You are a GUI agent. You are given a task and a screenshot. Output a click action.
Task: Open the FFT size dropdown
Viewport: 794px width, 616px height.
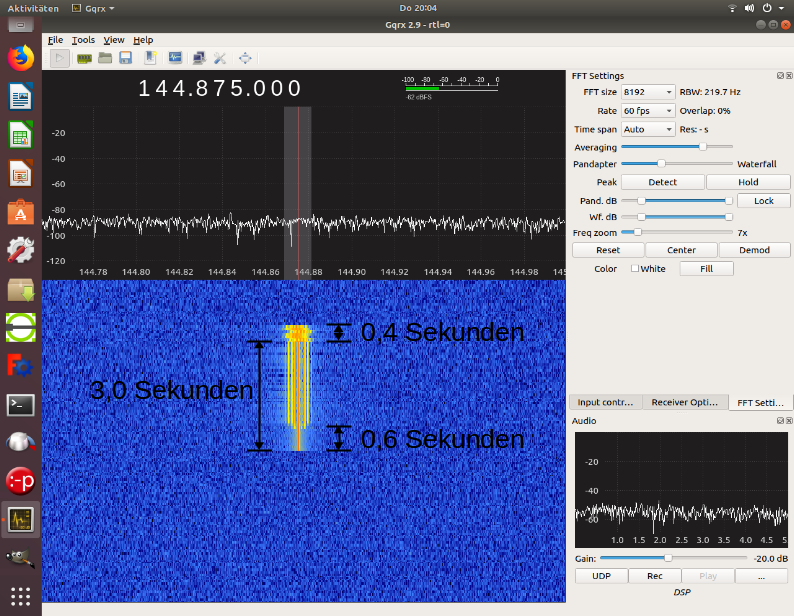(648, 92)
